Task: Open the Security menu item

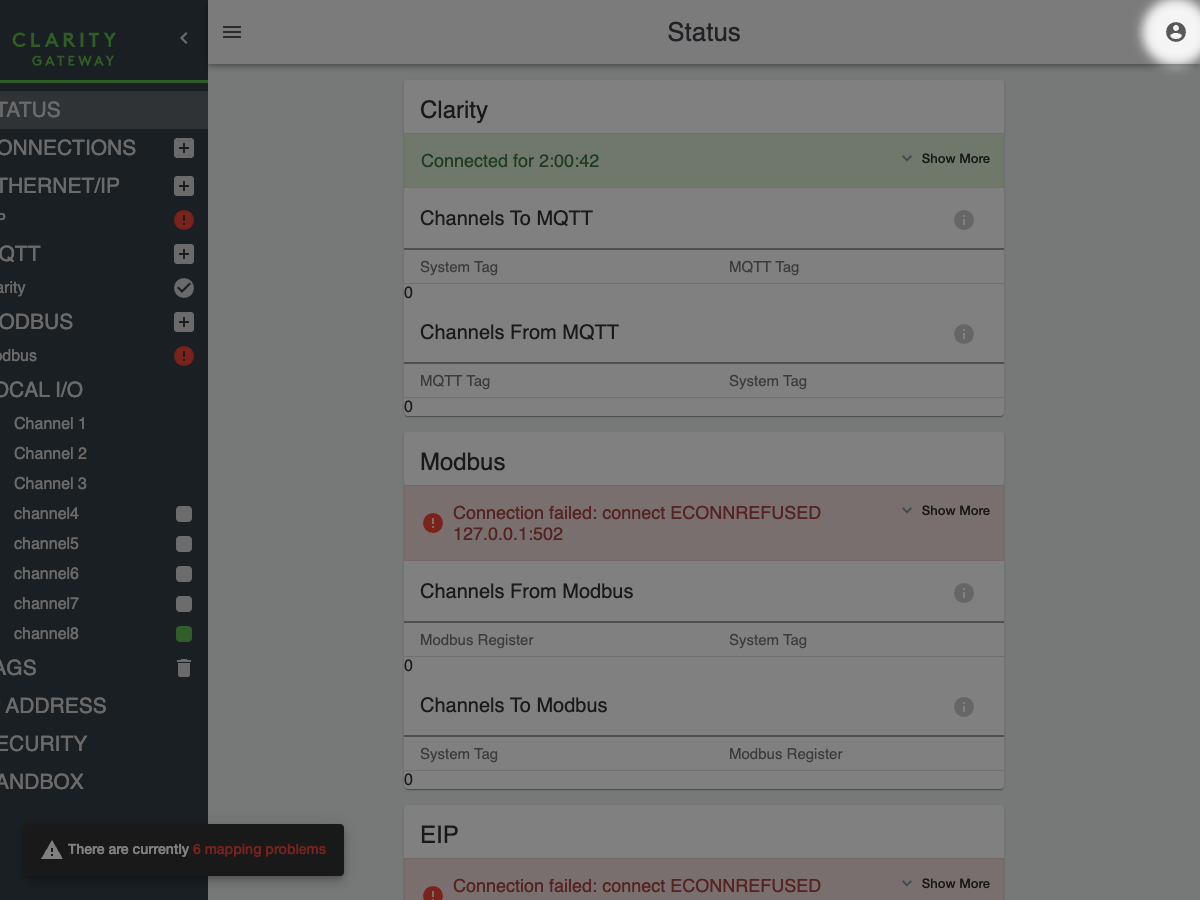Action: point(44,744)
